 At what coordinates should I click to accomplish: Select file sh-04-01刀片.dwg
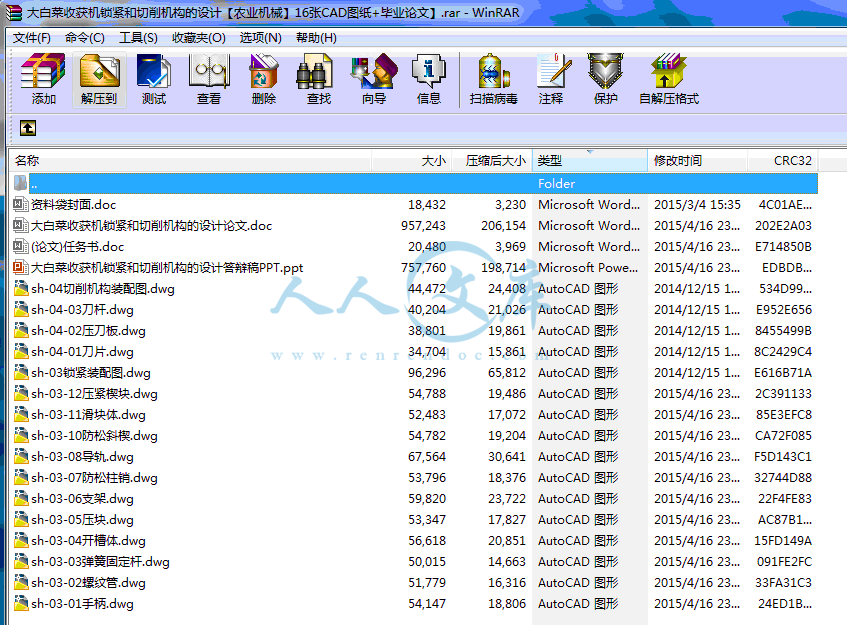(x=82, y=352)
